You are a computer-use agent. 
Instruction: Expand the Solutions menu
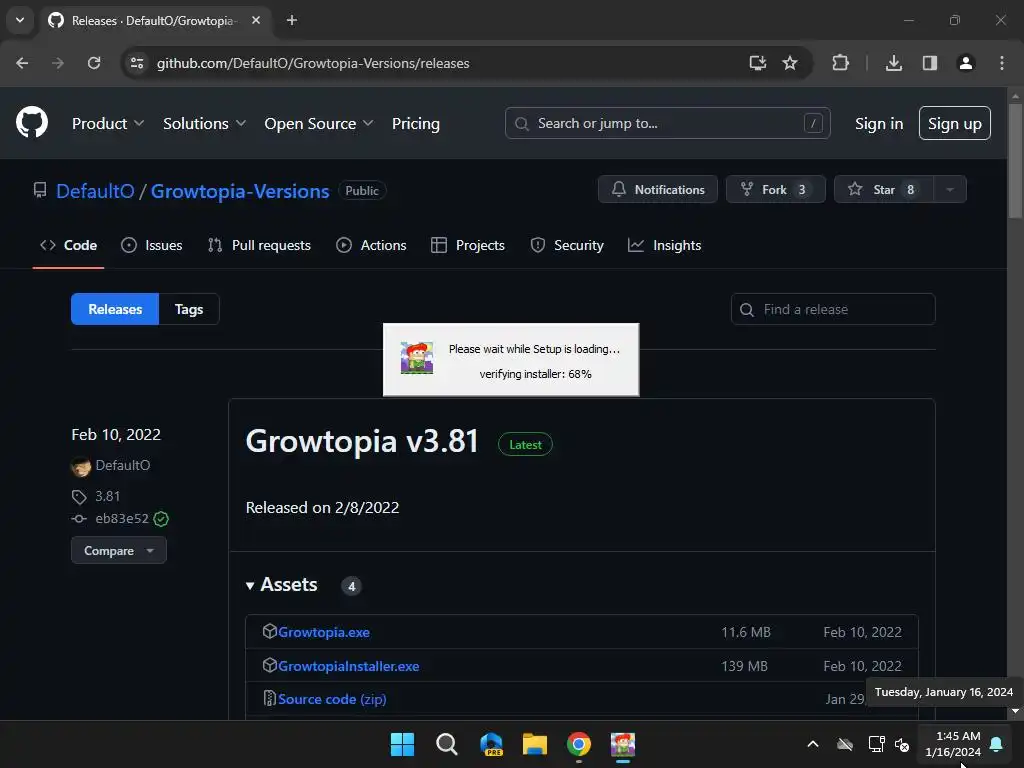(204, 123)
